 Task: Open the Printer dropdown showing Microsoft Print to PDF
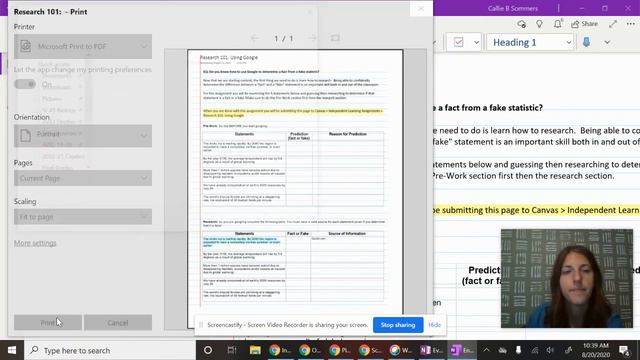click(83, 47)
